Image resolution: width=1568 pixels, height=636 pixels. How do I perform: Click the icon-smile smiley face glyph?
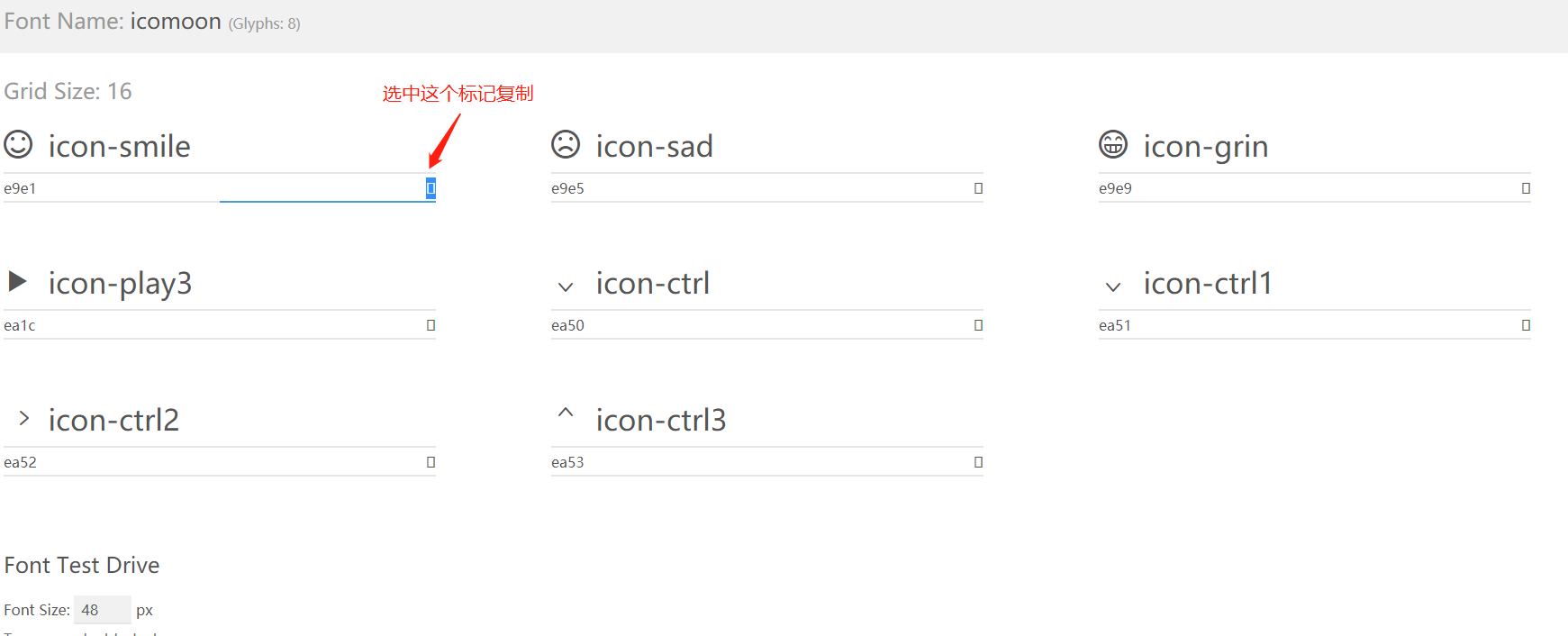(18, 144)
